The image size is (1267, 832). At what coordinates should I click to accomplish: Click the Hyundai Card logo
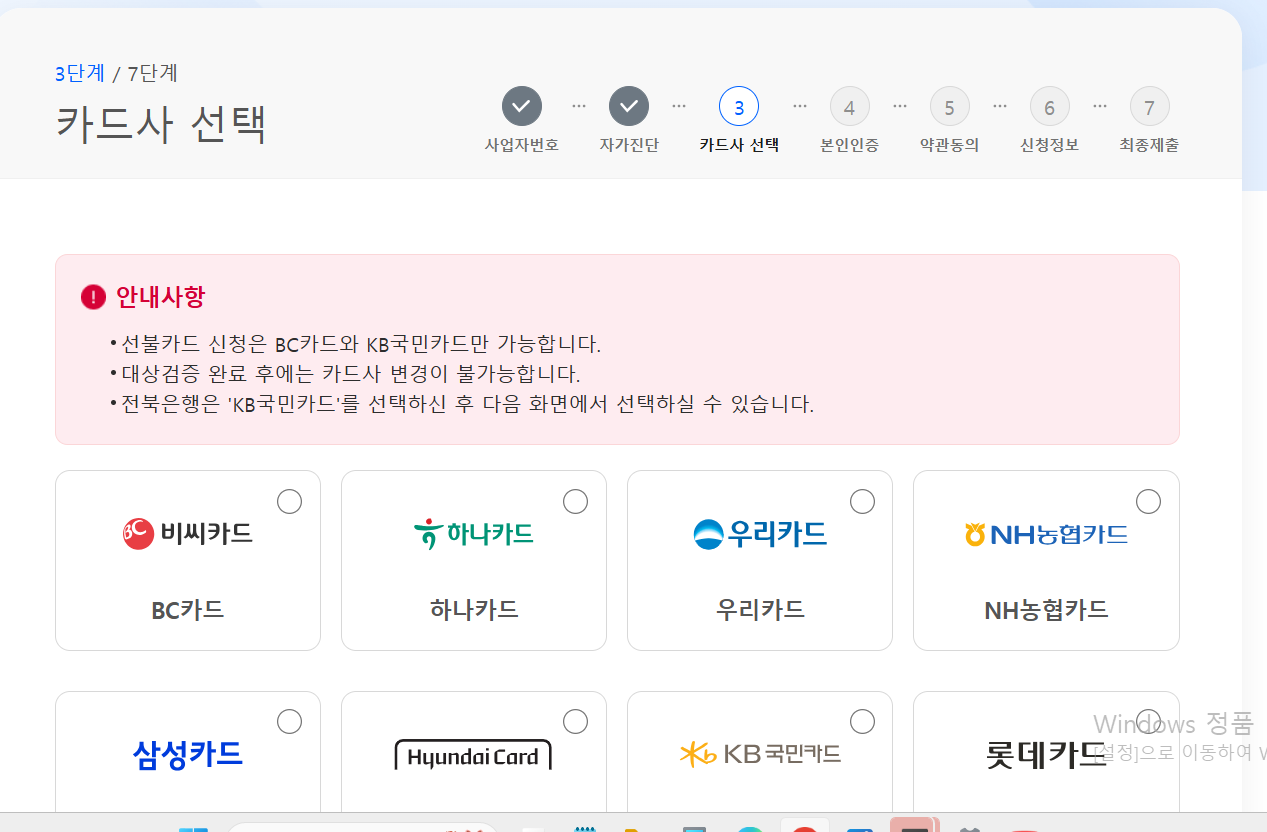point(474,755)
